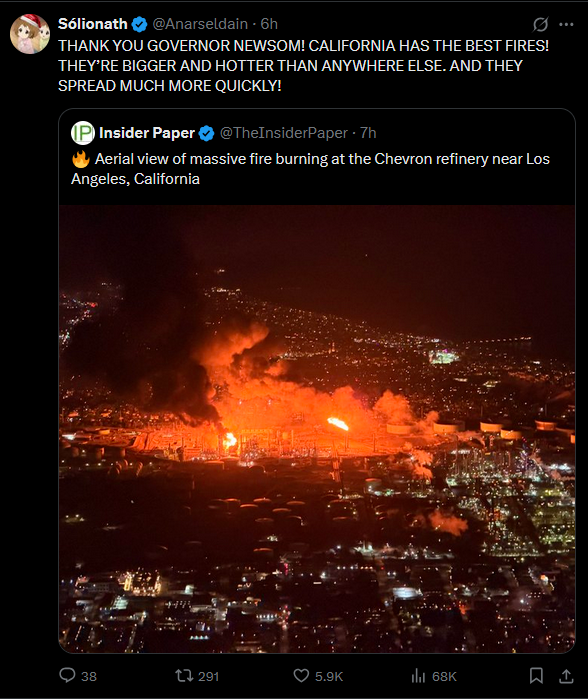Click the 291 reposts count
Screen dimensions: 588x699
[x=209, y=676]
